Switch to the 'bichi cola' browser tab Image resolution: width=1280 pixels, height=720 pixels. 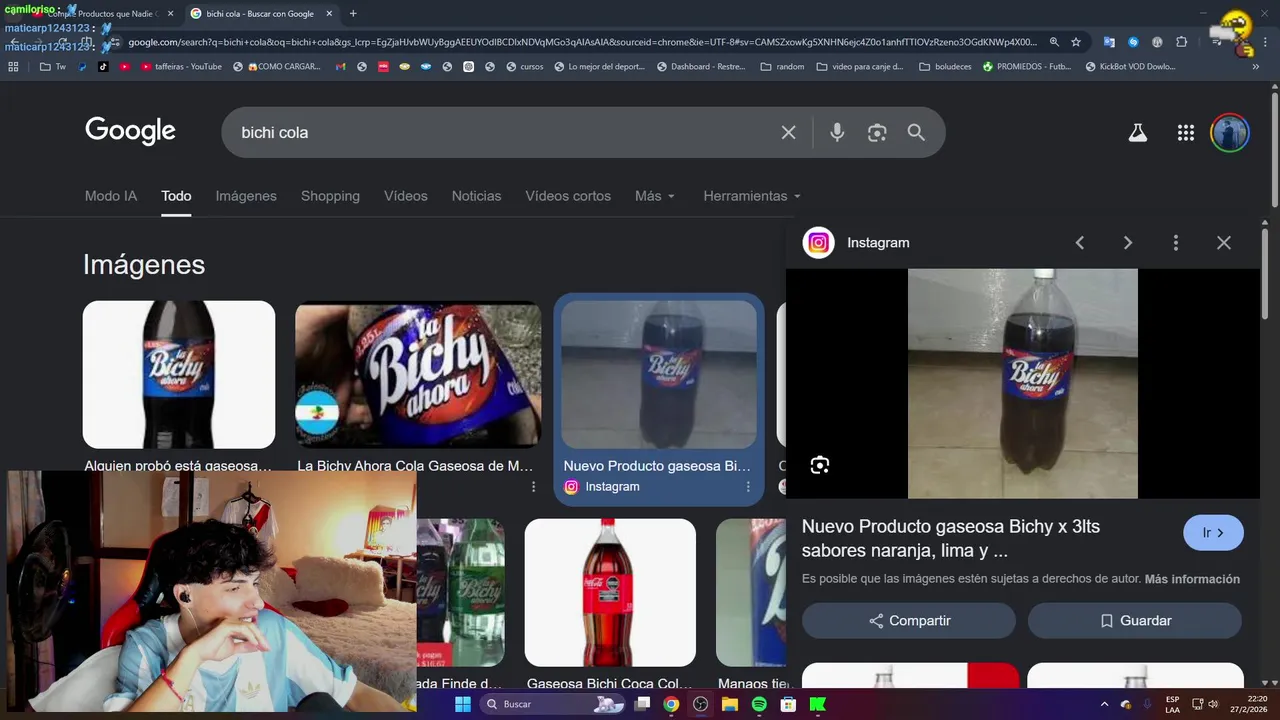pyautogui.click(x=260, y=14)
